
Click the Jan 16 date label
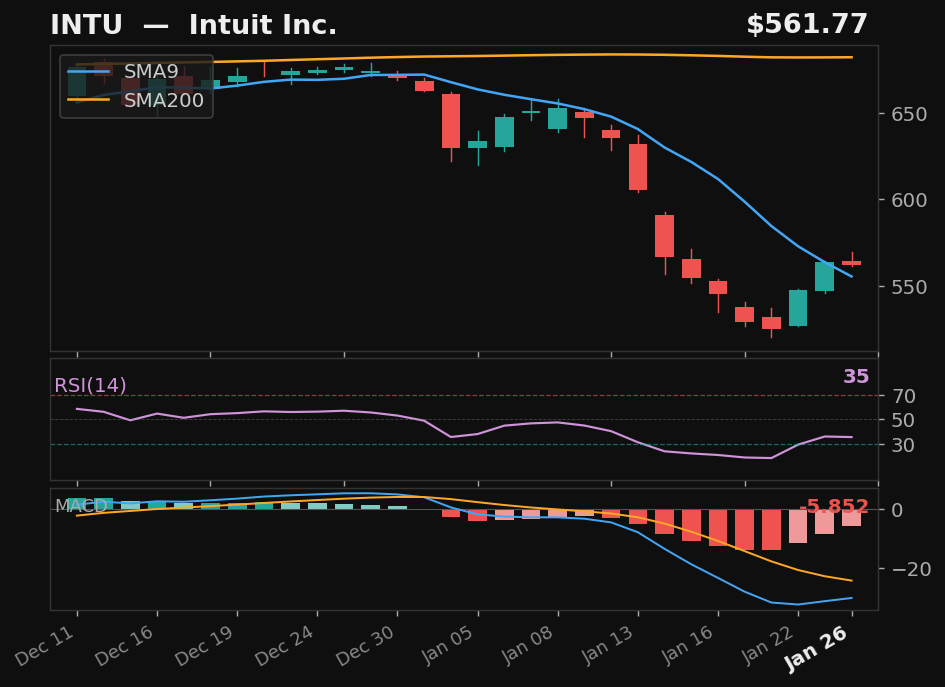pyautogui.click(x=688, y=645)
